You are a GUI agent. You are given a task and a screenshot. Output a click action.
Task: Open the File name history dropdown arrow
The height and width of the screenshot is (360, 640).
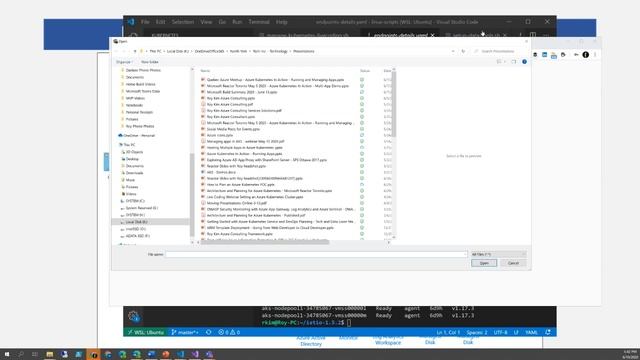(465, 254)
